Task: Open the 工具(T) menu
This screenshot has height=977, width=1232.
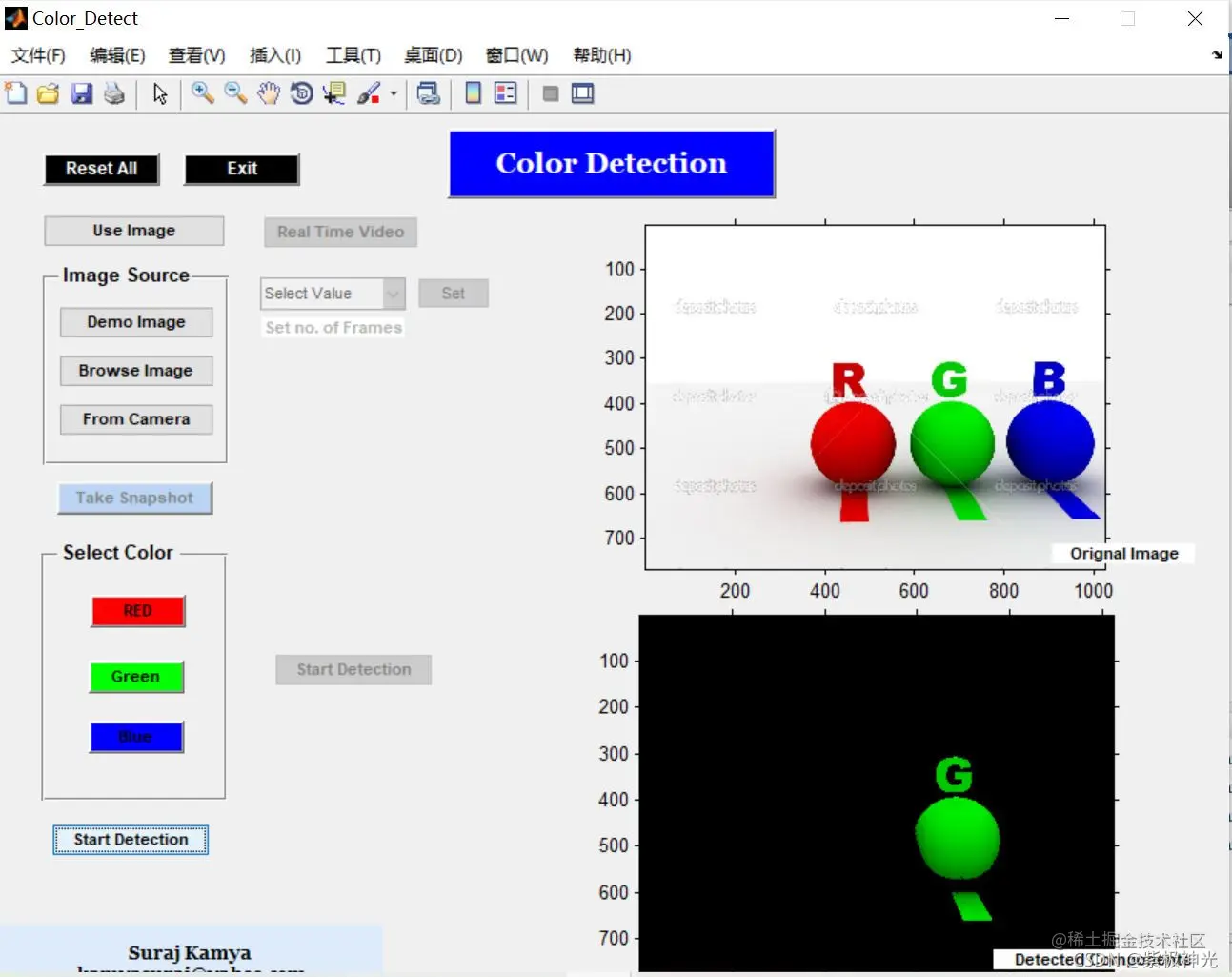Action: point(353,55)
